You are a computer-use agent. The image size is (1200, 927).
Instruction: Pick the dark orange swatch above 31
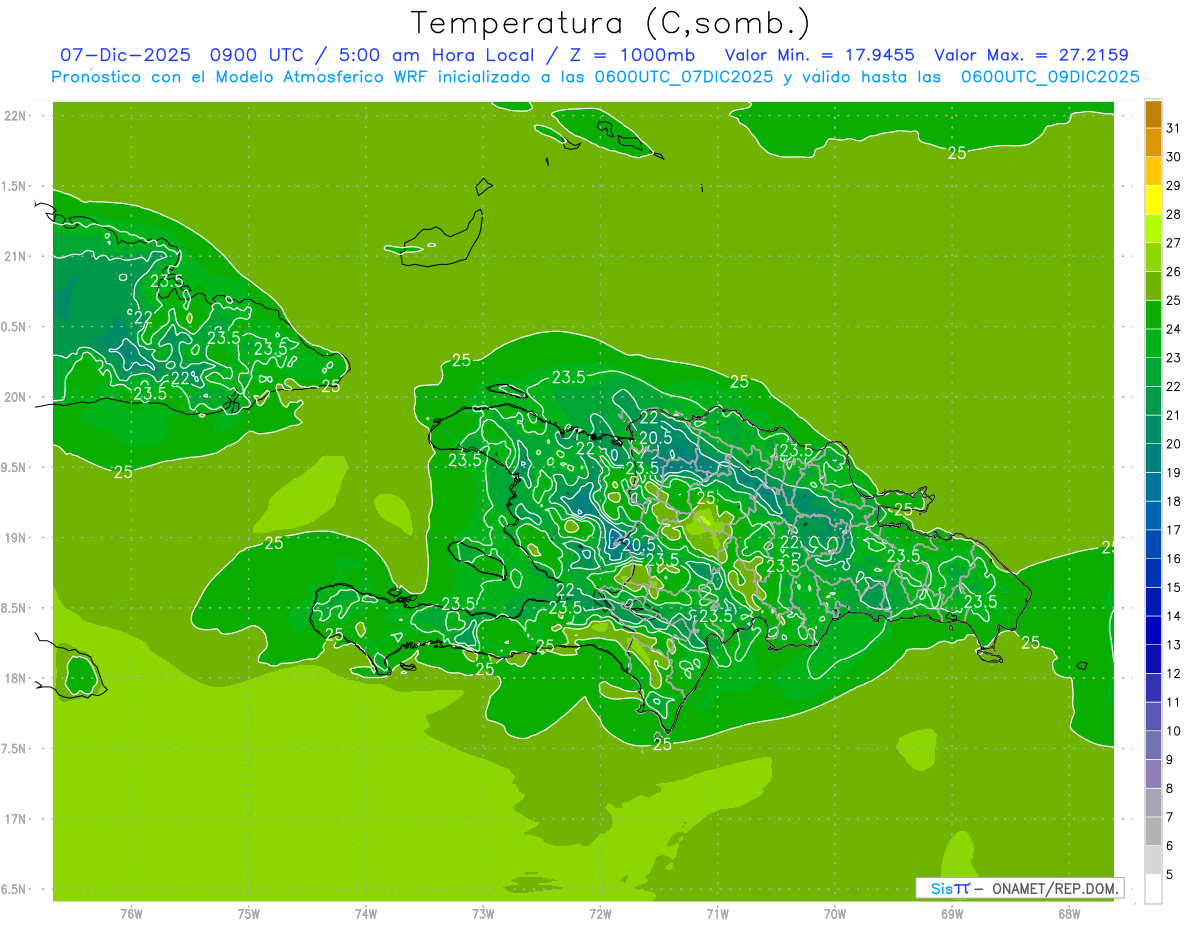[x=1153, y=114]
